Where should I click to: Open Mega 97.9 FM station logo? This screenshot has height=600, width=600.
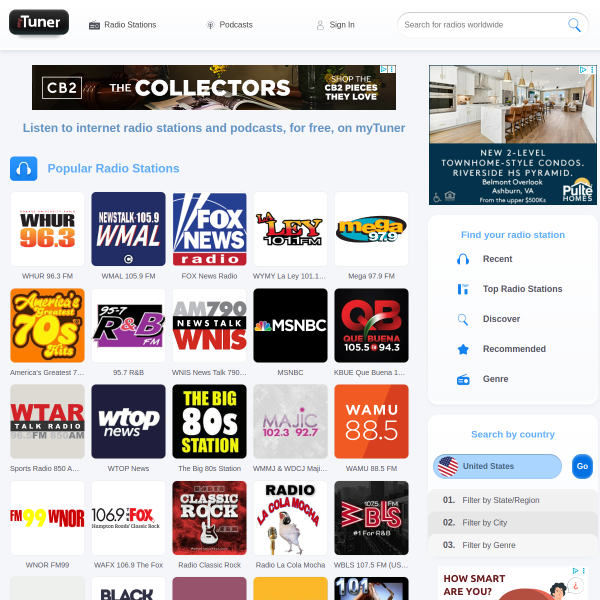coord(372,229)
